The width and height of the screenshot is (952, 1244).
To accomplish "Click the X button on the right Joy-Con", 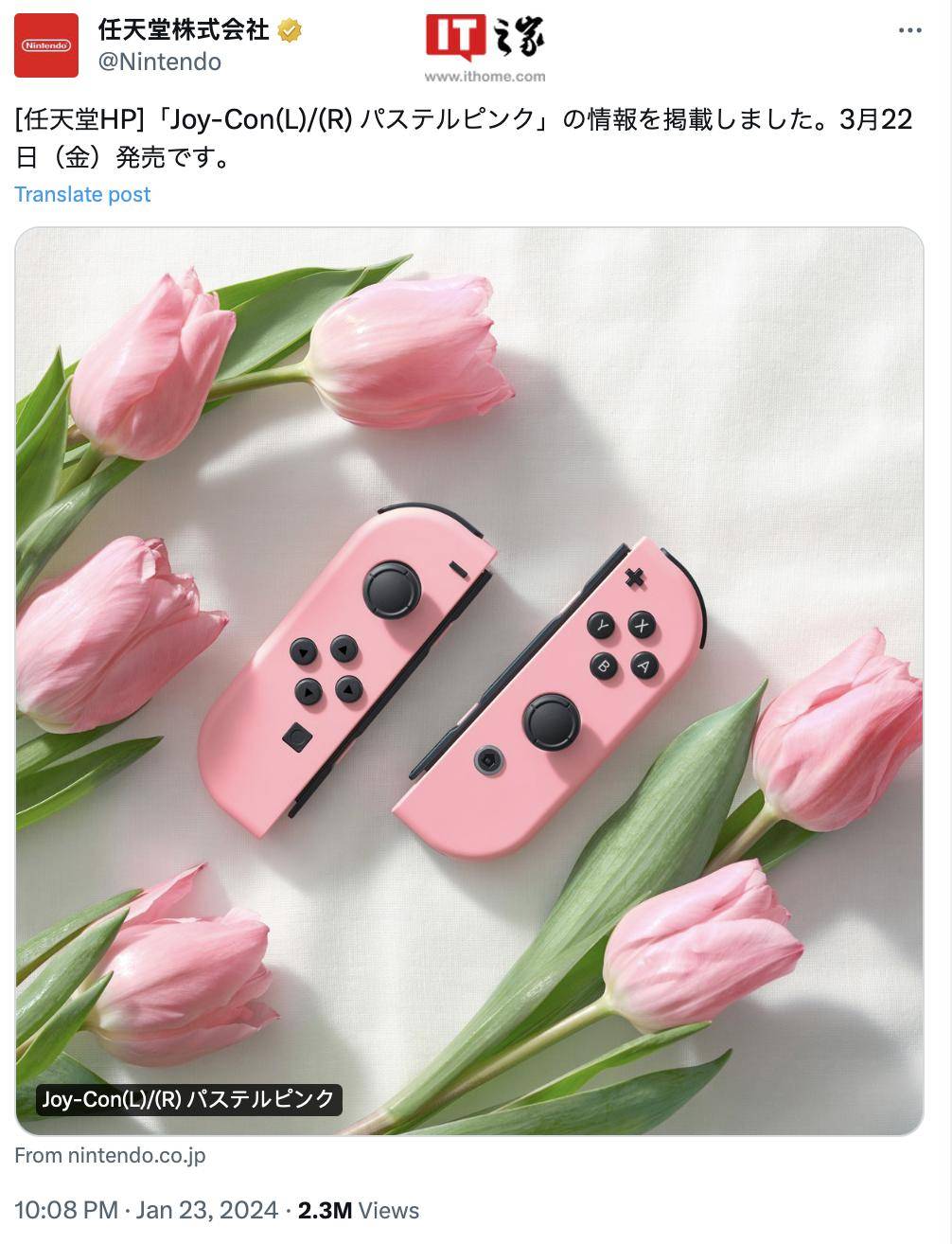I will point(643,625).
